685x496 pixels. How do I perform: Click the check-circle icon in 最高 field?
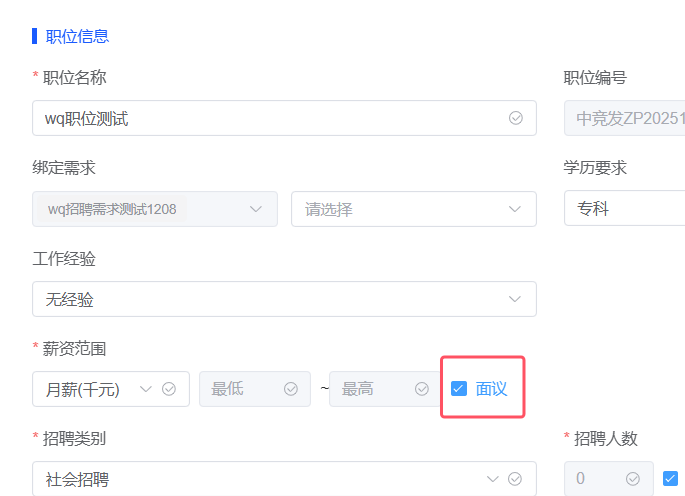point(423,389)
